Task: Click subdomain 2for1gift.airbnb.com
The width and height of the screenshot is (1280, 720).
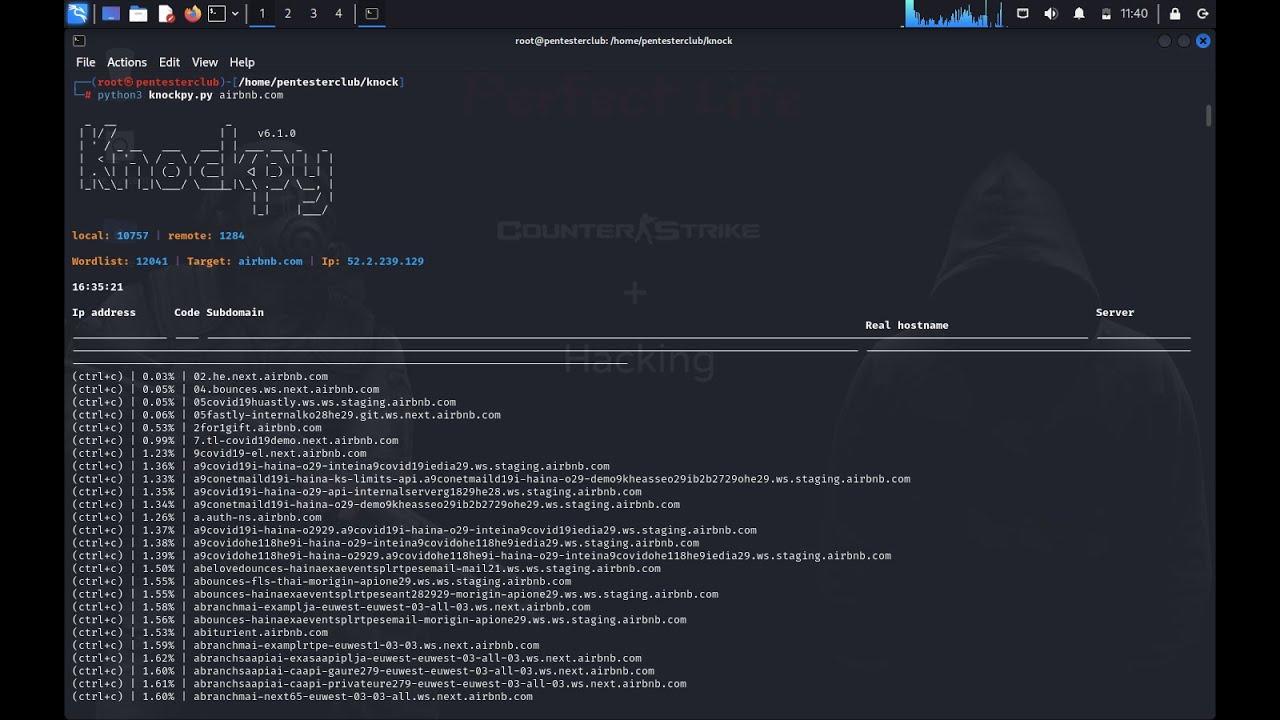Action: pos(258,428)
